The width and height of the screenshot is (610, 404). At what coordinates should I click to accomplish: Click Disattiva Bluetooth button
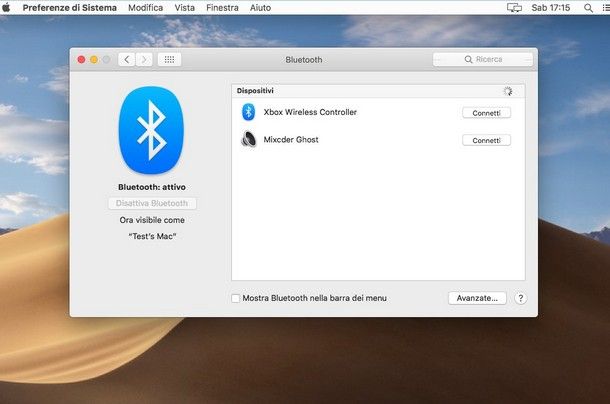click(x=152, y=203)
